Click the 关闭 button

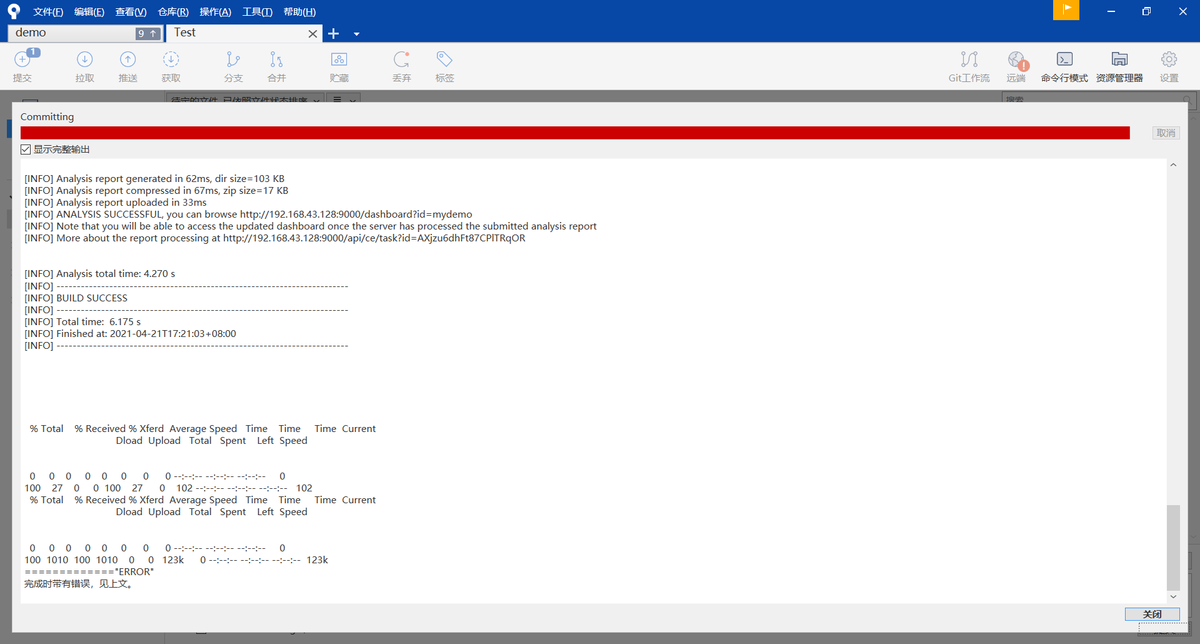(x=1152, y=614)
